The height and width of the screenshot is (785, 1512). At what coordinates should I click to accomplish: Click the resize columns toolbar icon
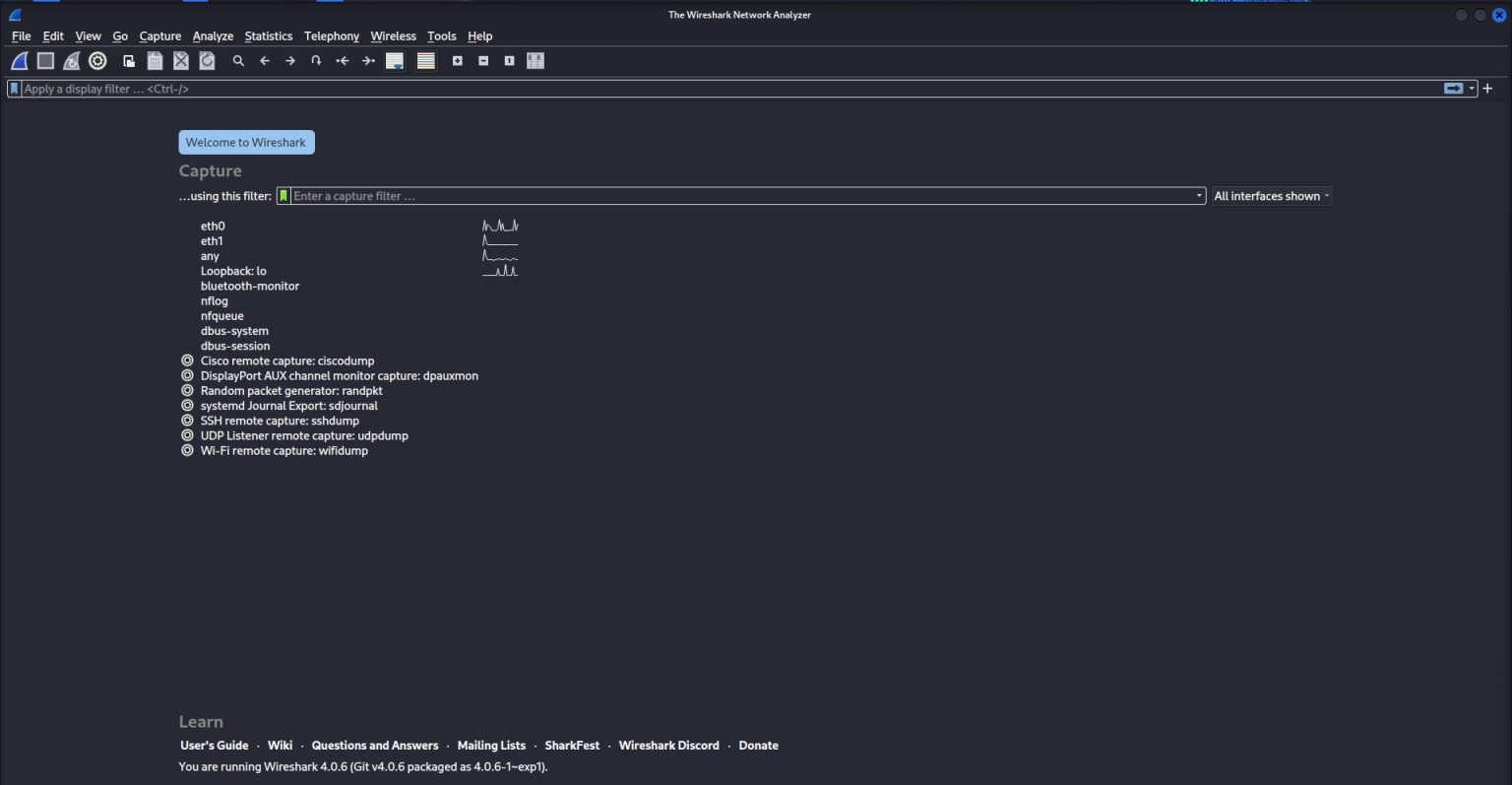535,60
